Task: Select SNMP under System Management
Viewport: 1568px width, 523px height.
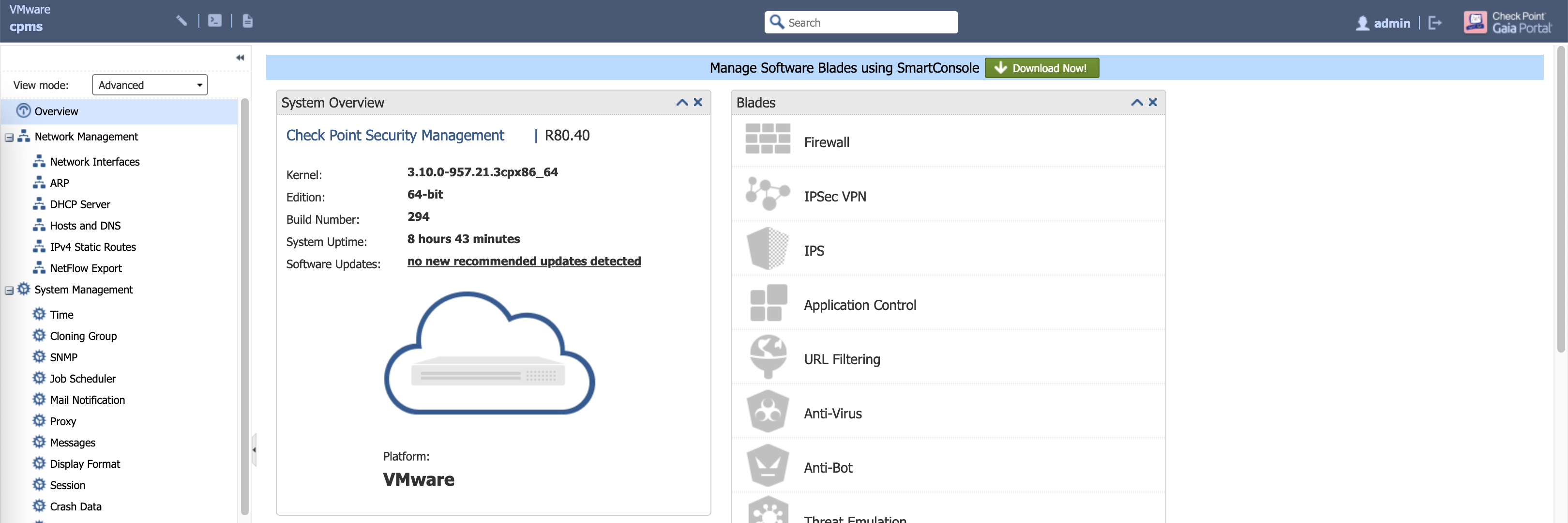Action: 63,357
